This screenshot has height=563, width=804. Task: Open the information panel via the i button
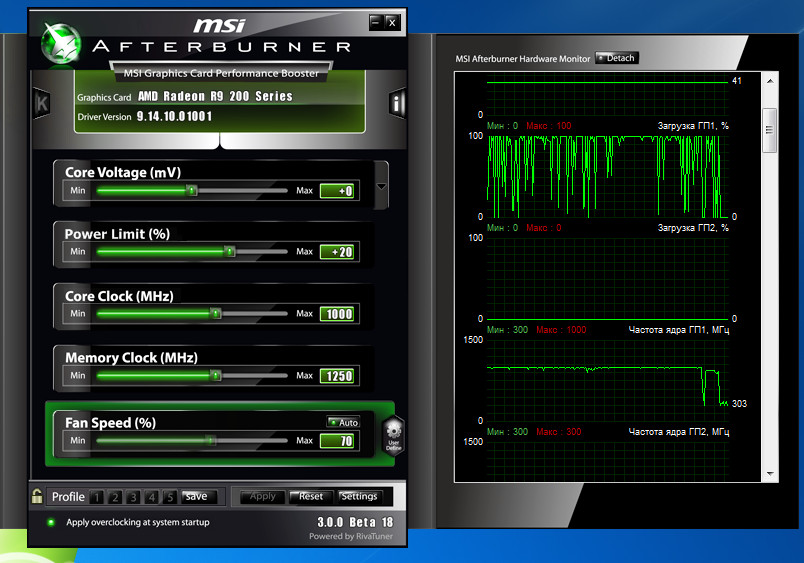[397, 103]
